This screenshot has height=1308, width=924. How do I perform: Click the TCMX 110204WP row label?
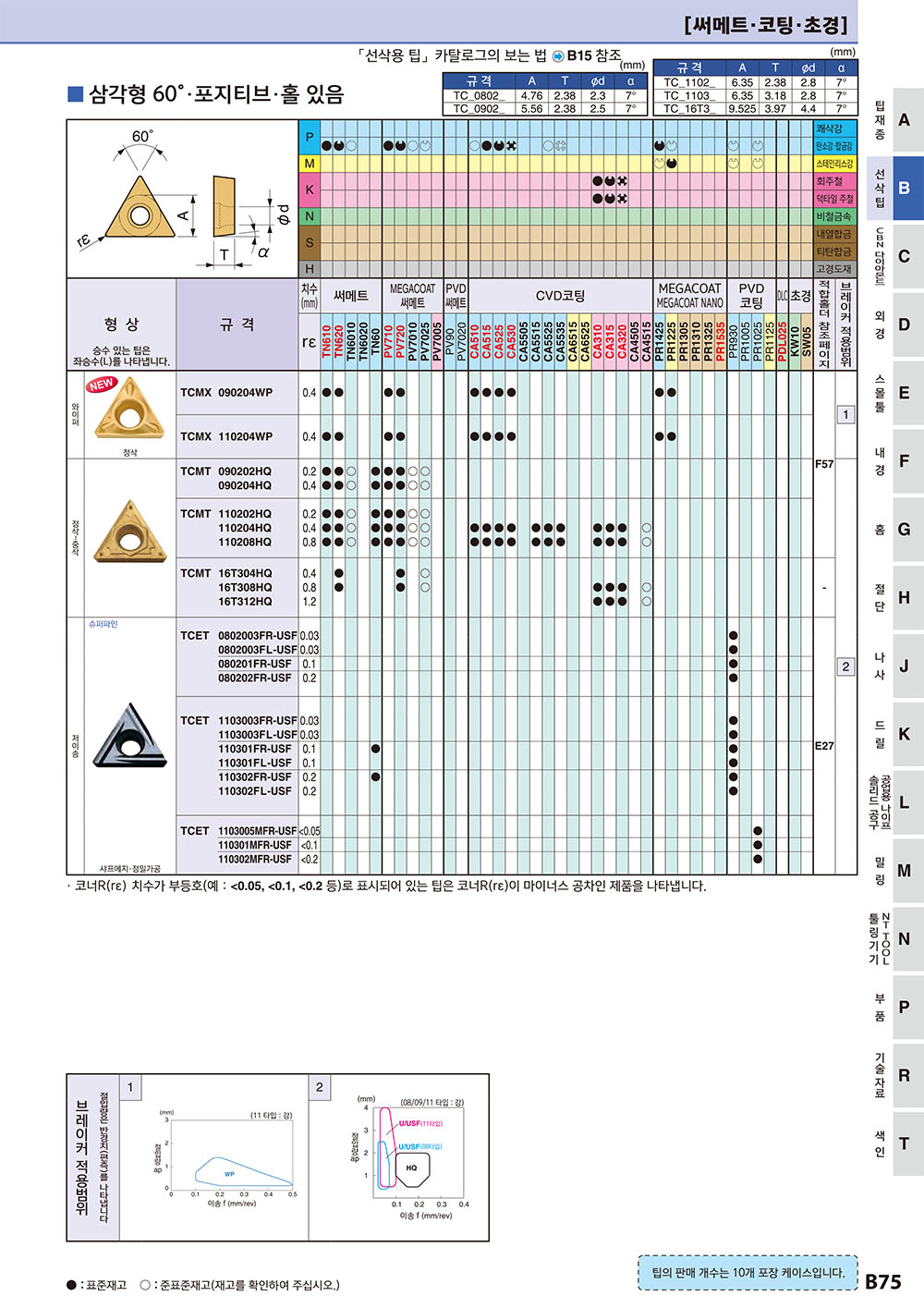226,436
